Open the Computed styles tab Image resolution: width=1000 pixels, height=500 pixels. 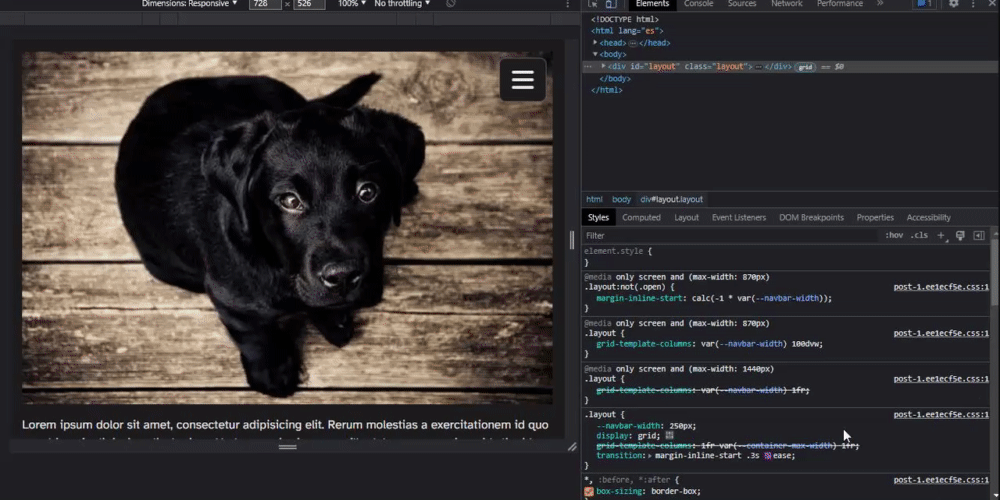[x=641, y=217]
